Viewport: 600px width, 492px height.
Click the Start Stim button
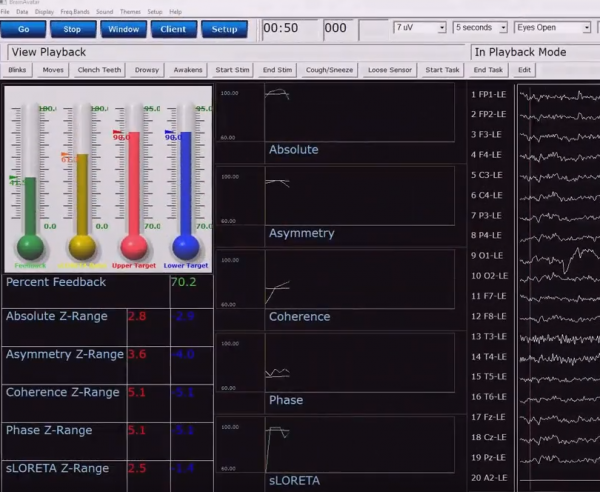pyautogui.click(x=232, y=70)
